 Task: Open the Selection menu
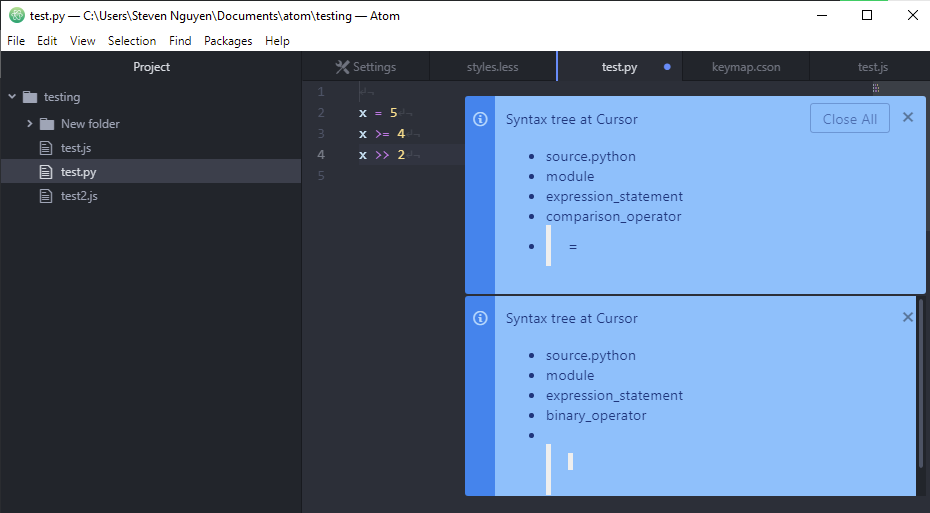(x=132, y=41)
